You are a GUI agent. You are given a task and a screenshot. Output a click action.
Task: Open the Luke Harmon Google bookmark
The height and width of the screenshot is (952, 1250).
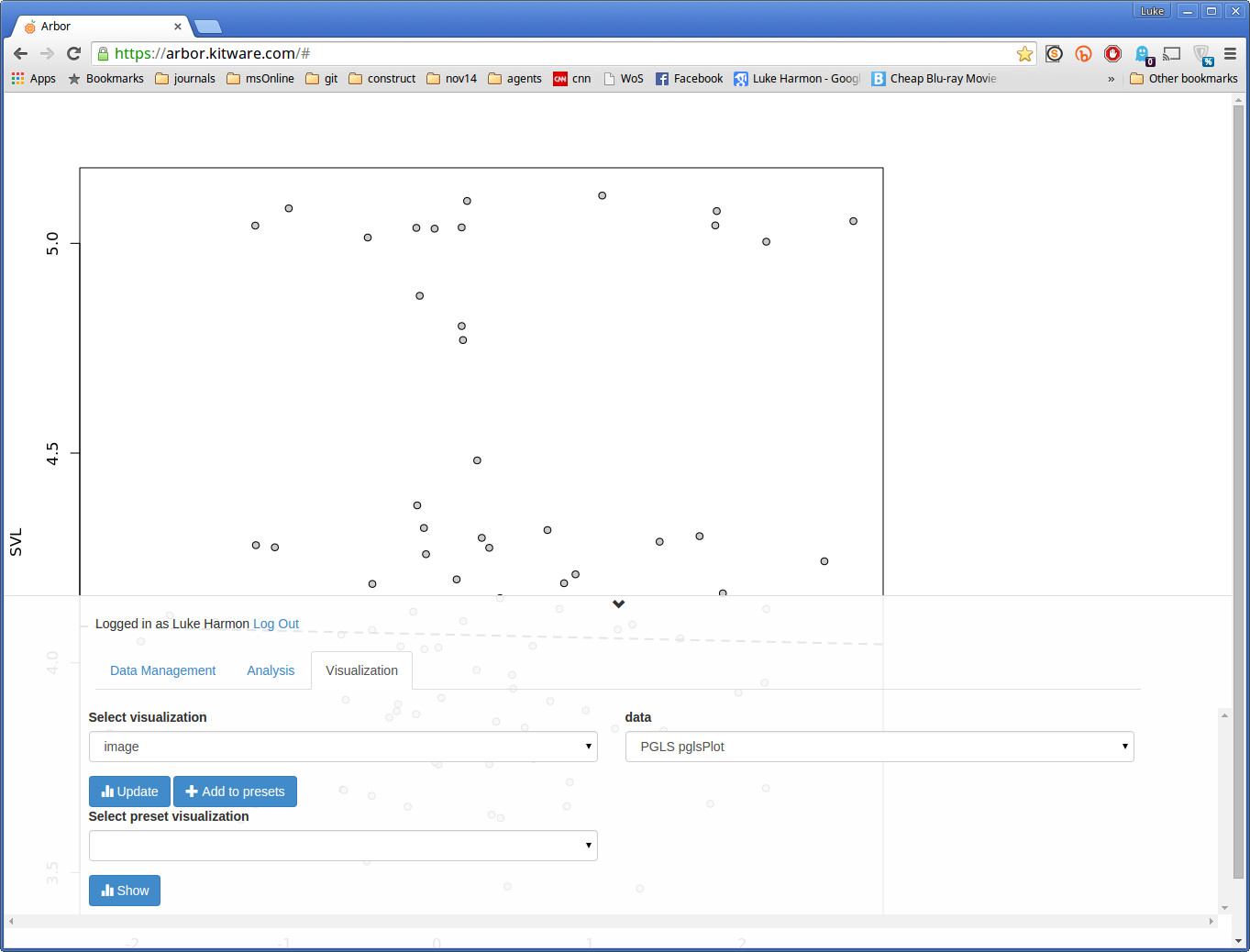point(797,79)
